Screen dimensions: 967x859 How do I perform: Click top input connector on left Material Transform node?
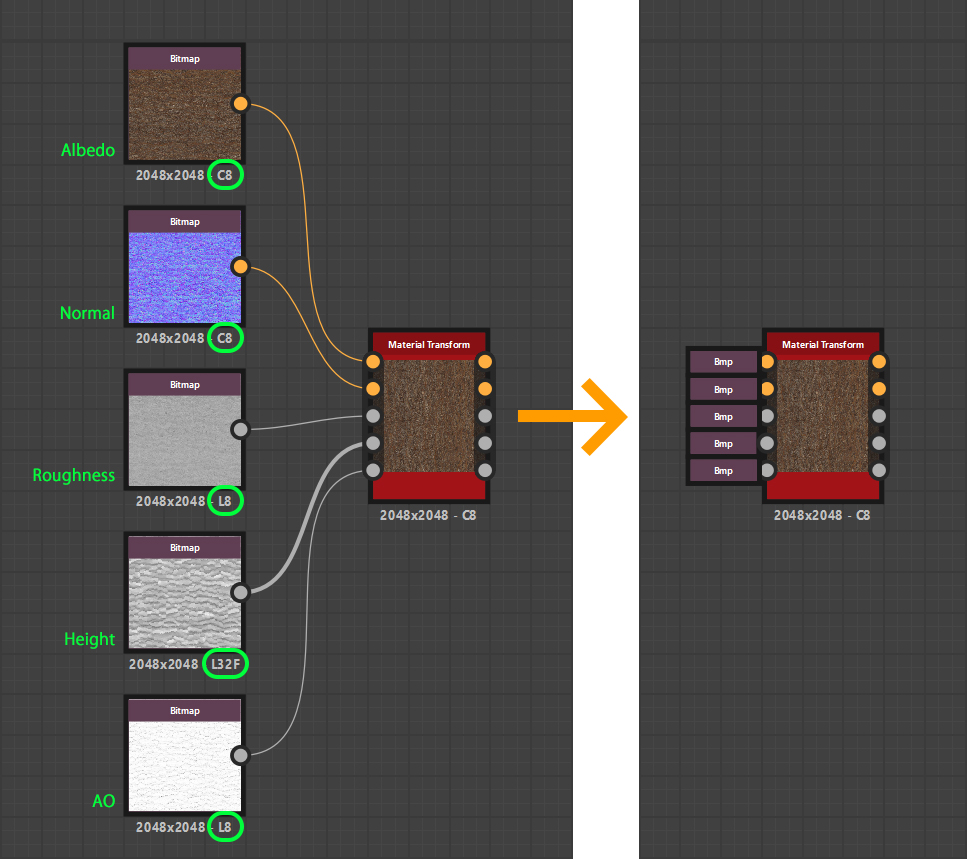coord(373,361)
